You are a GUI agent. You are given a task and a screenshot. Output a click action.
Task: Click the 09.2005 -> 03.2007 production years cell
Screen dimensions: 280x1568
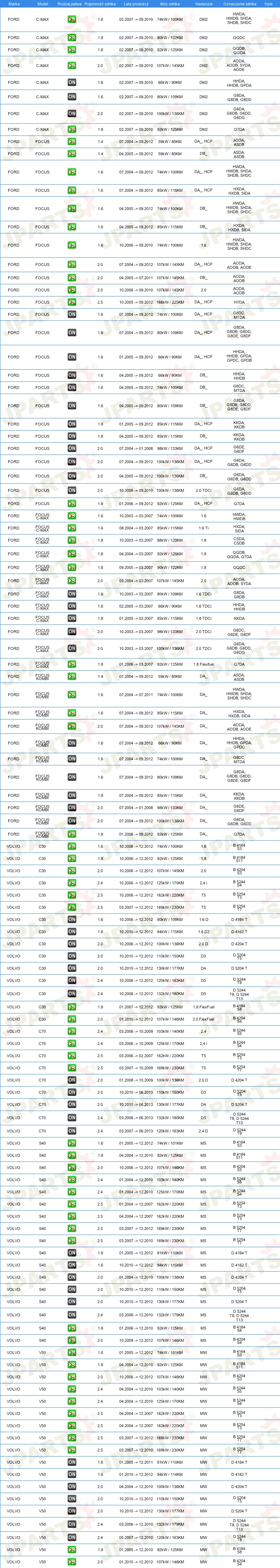pos(136,567)
